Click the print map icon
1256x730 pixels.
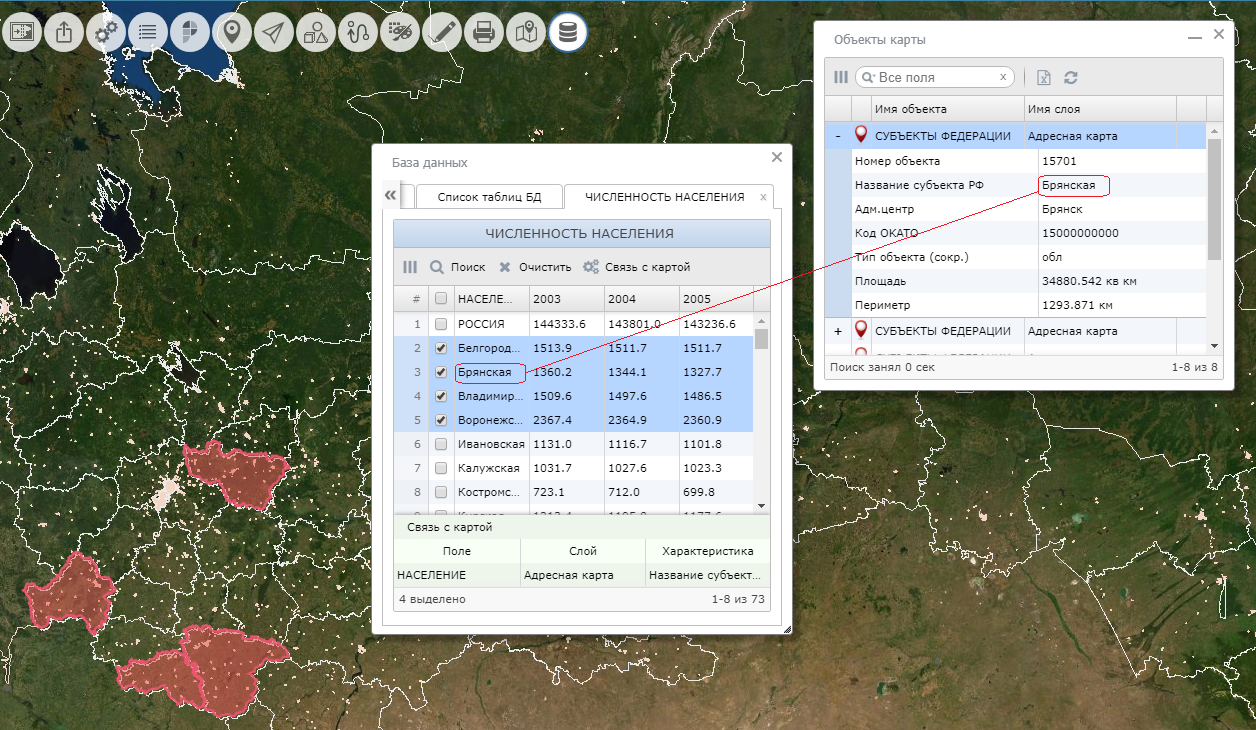pyautogui.click(x=484, y=33)
